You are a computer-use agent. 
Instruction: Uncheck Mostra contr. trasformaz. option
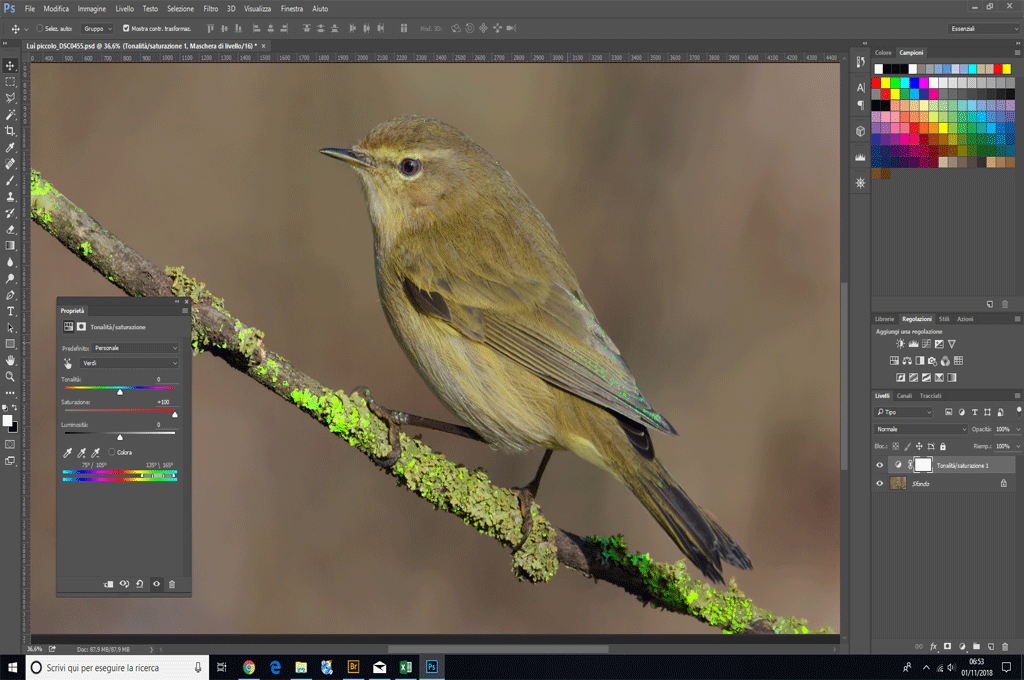pos(125,28)
